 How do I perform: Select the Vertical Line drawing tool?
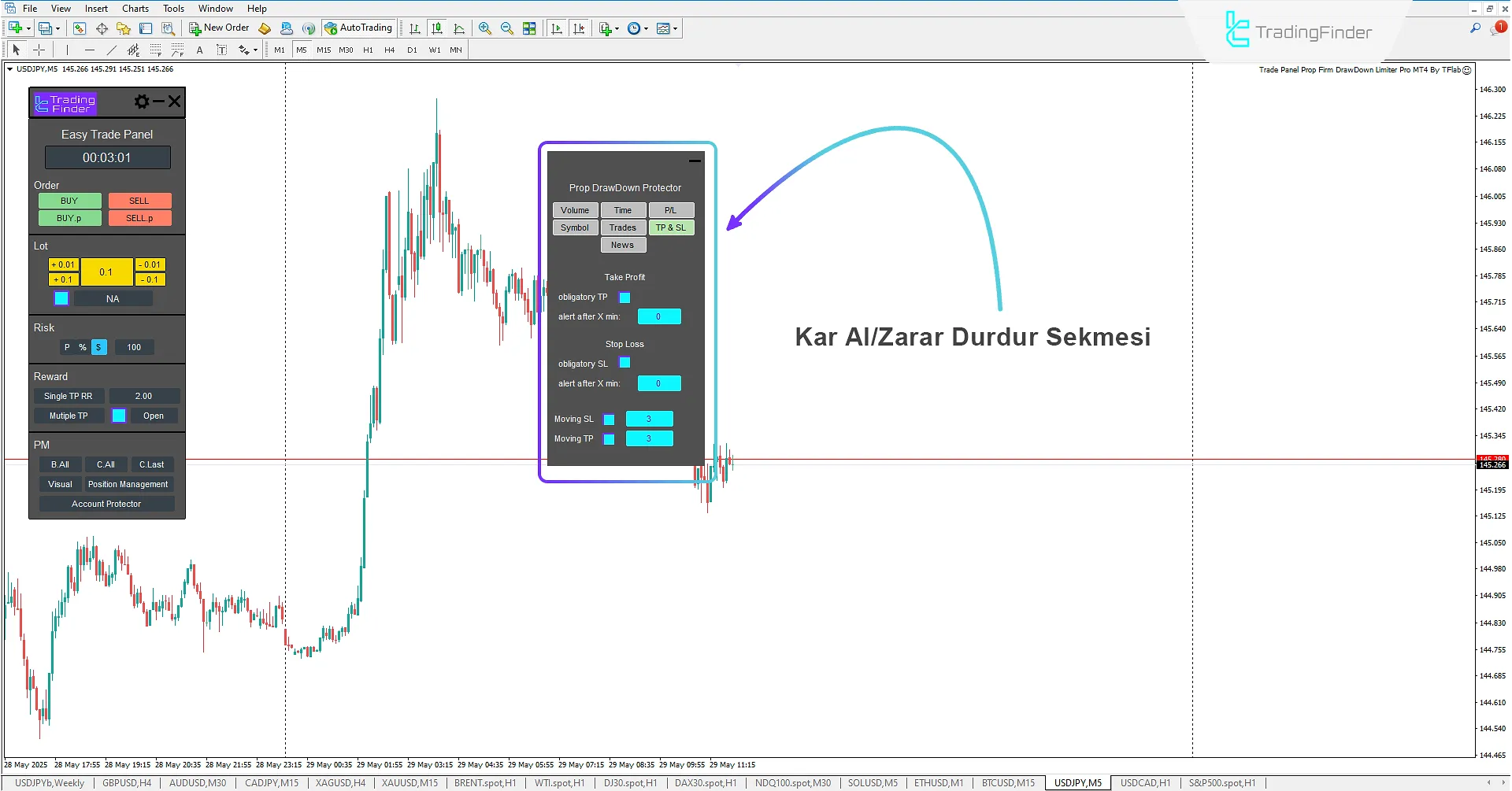tap(68, 50)
